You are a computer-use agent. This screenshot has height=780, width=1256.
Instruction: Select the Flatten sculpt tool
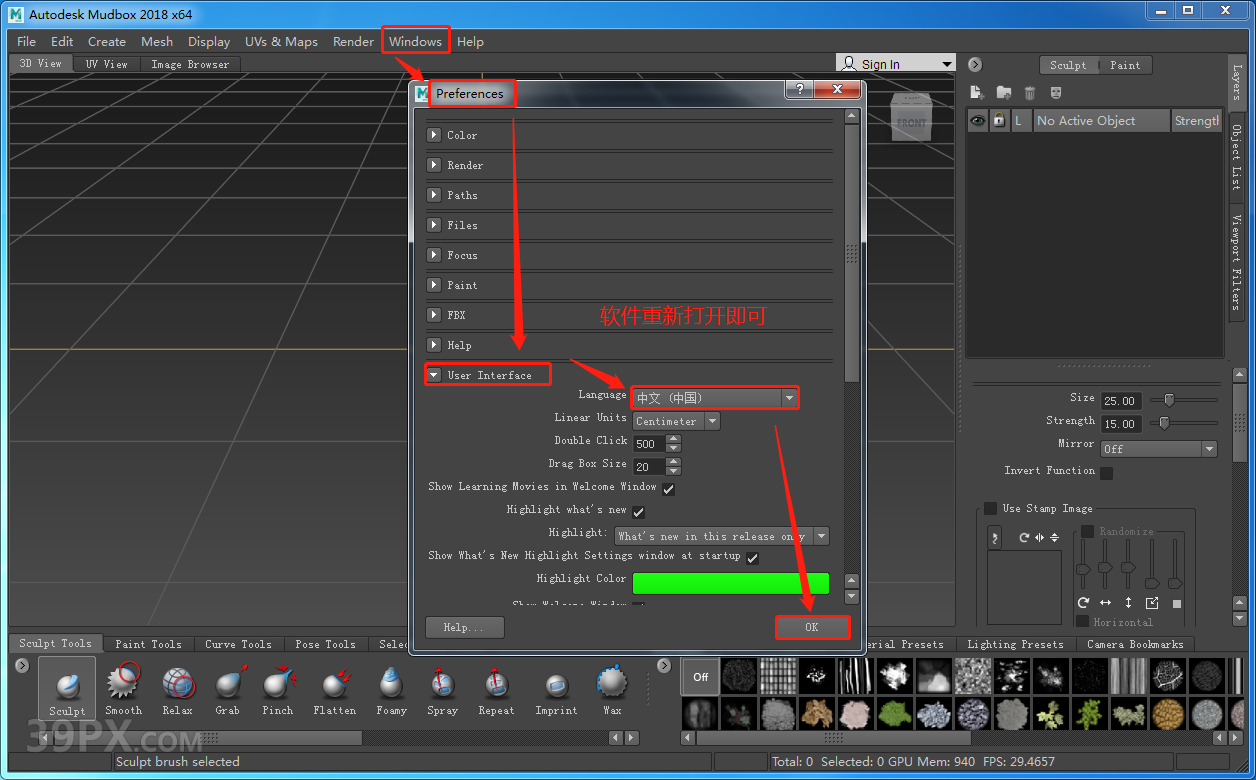[334, 686]
